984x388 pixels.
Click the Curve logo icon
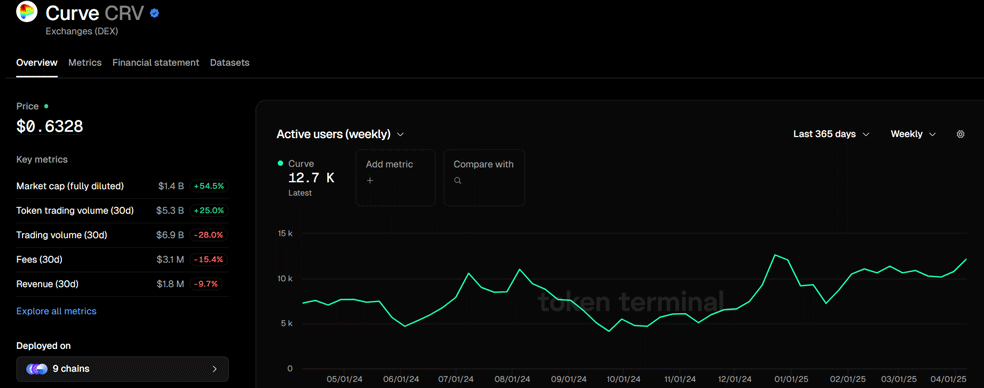26,12
